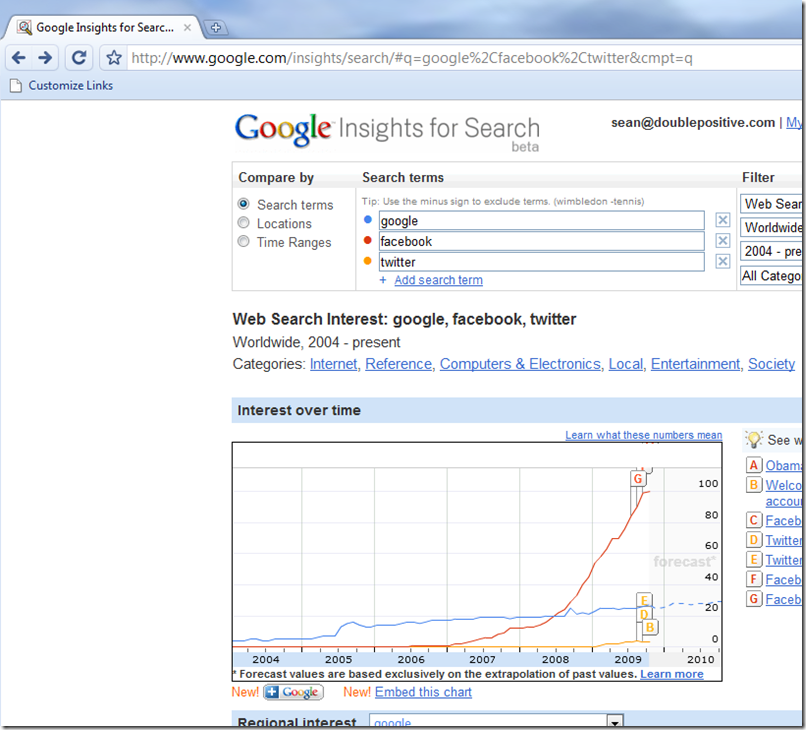Open the 2004 - present date dropdown

tap(771, 251)
